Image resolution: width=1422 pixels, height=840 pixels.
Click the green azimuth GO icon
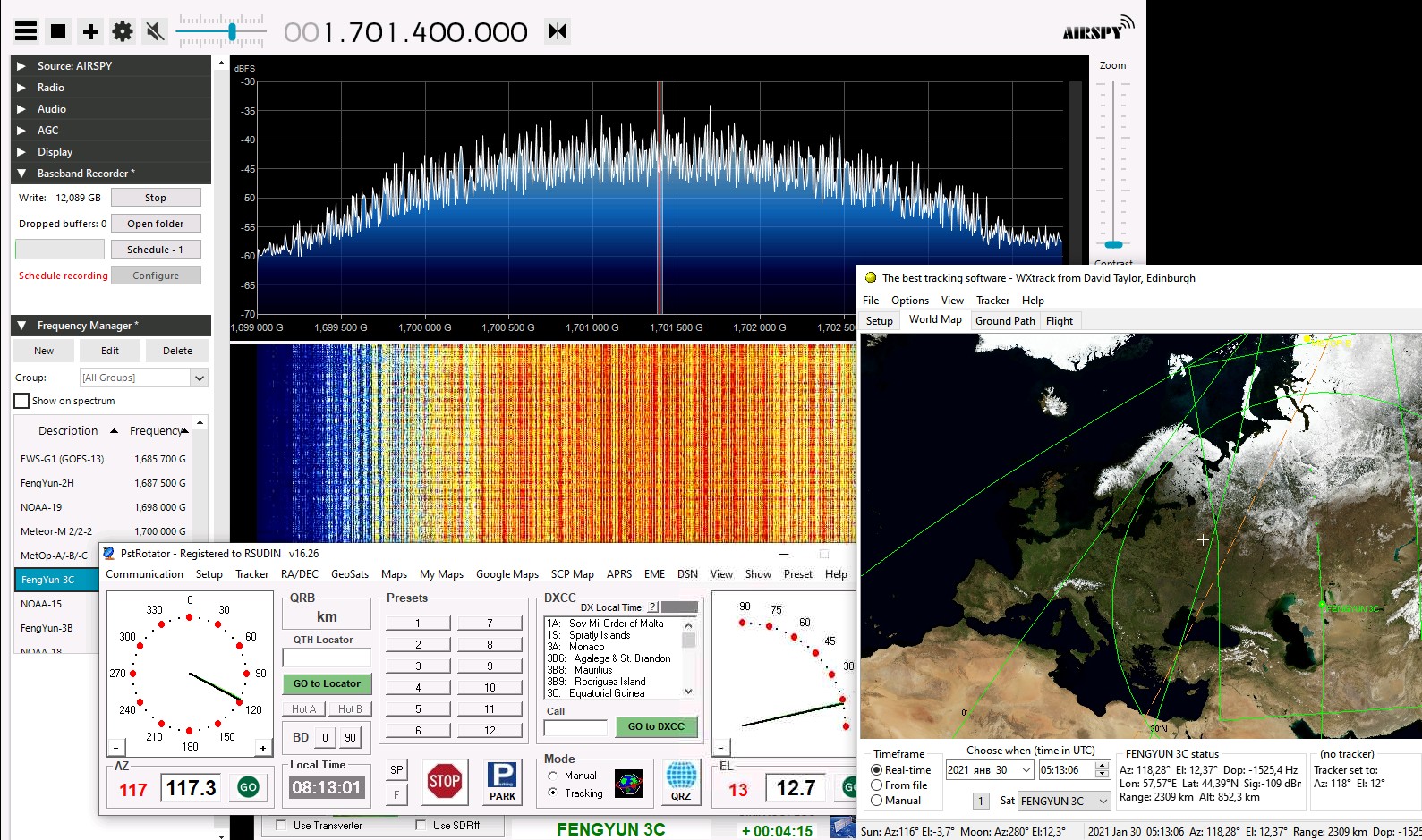click(x=248, y=787)
